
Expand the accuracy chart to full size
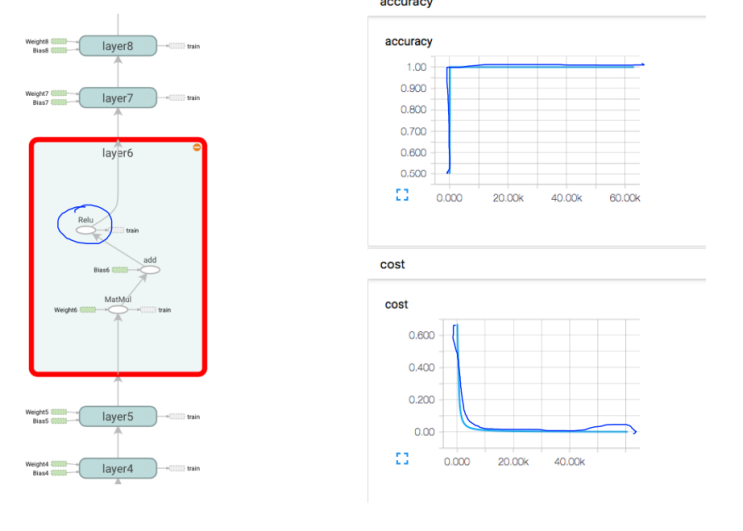402,195
